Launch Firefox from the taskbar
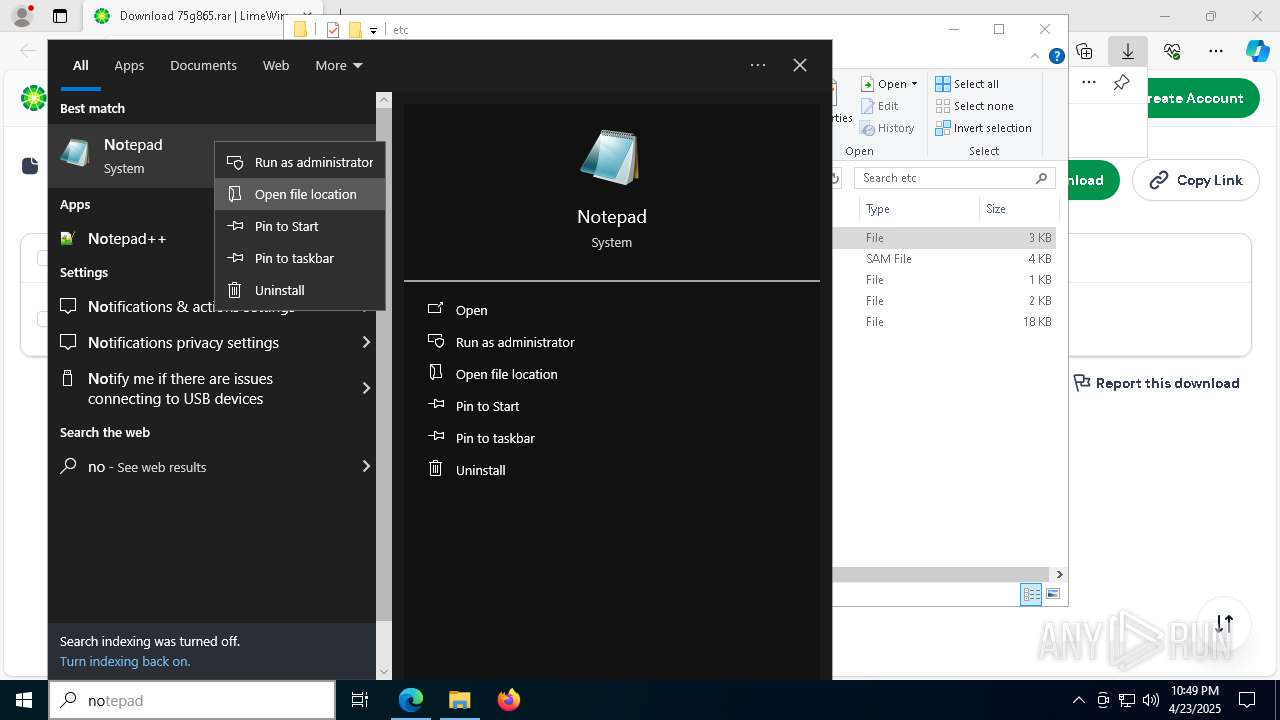The image size is (1280, 720). pos(508,700)
